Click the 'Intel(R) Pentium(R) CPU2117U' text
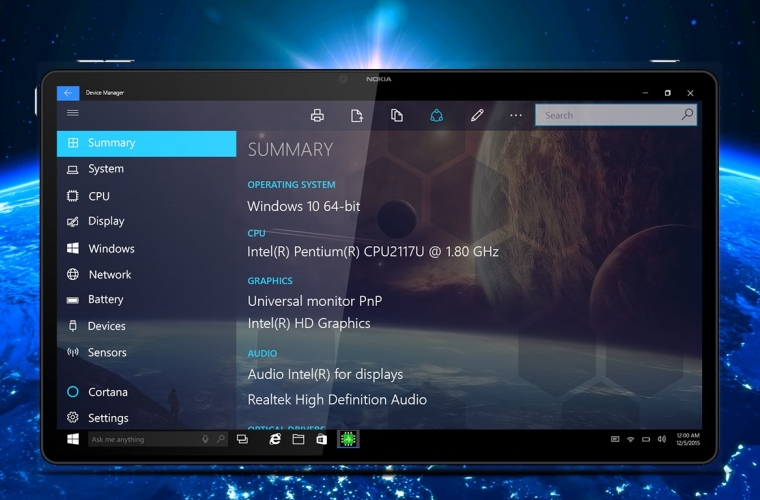The height and width of the screenshot is (500, 760). tap(336, 252)
